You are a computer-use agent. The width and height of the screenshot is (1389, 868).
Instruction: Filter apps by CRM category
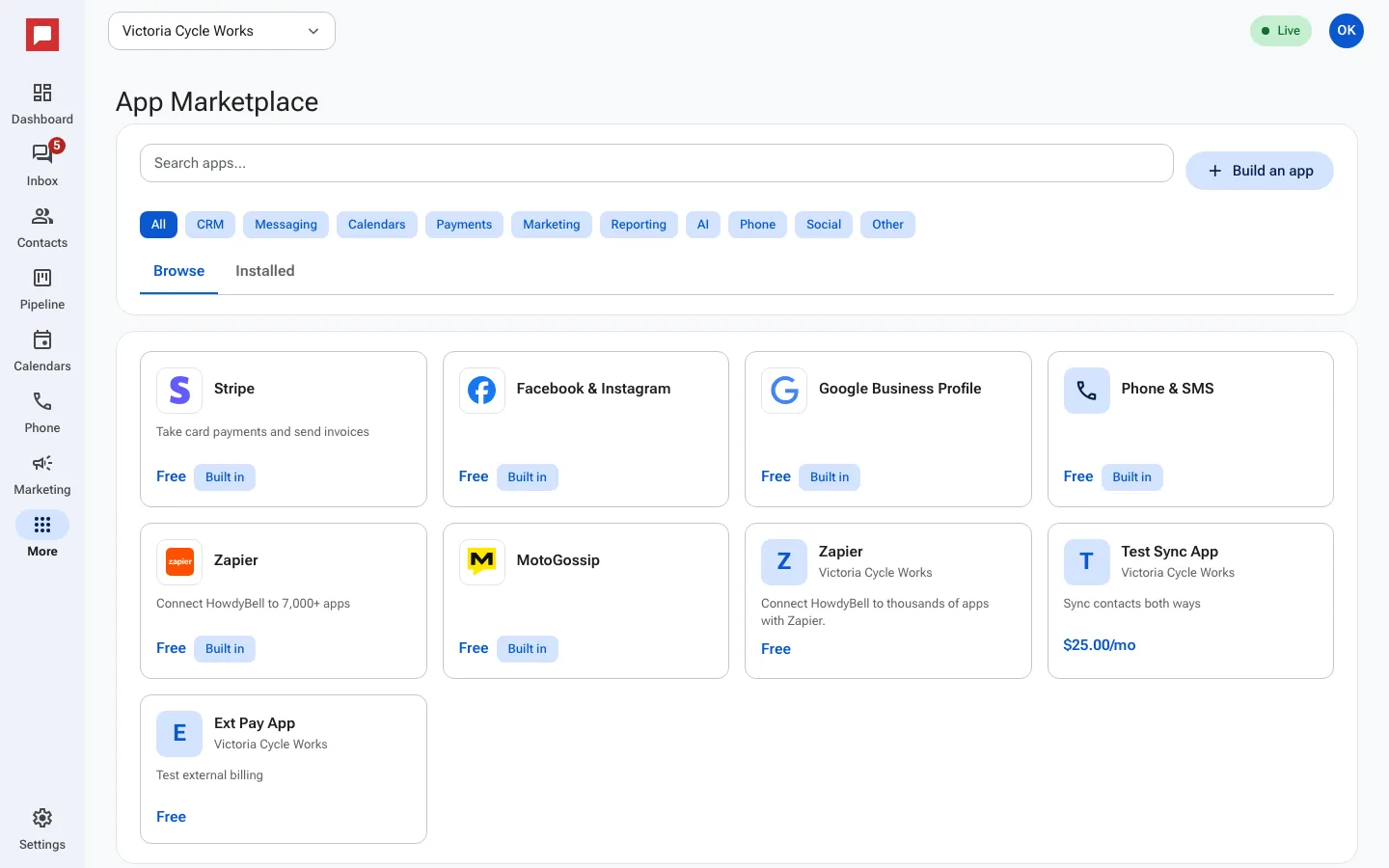click(210, 225)
